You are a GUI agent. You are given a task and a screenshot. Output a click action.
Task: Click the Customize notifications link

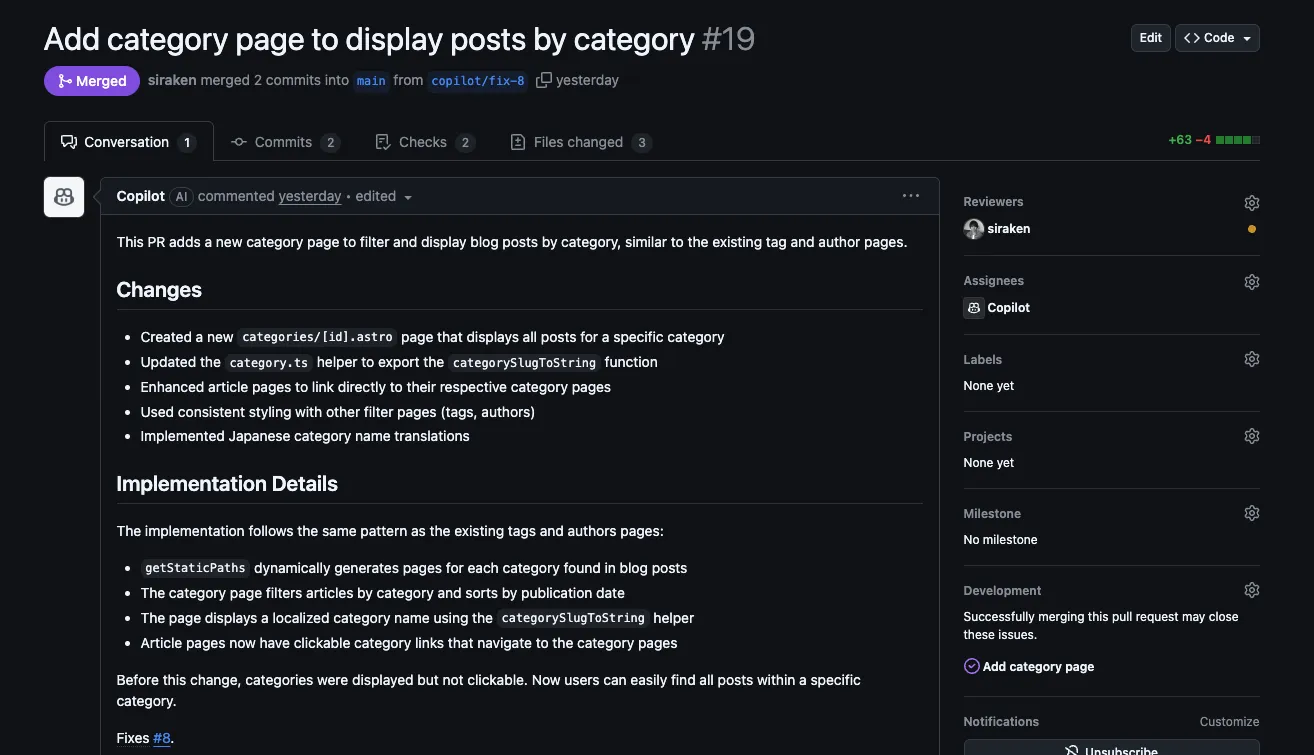tap(1229, 721)
